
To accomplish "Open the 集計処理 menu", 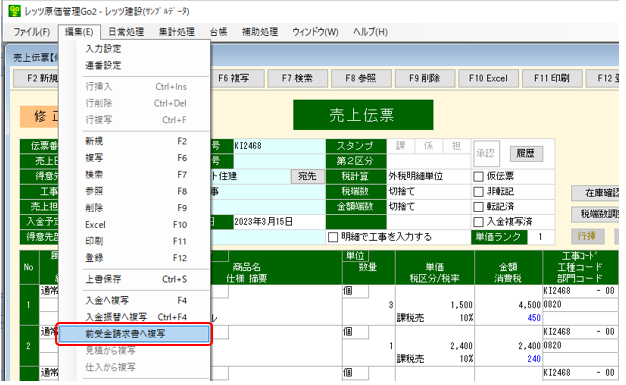I will [x=176, y=32].
